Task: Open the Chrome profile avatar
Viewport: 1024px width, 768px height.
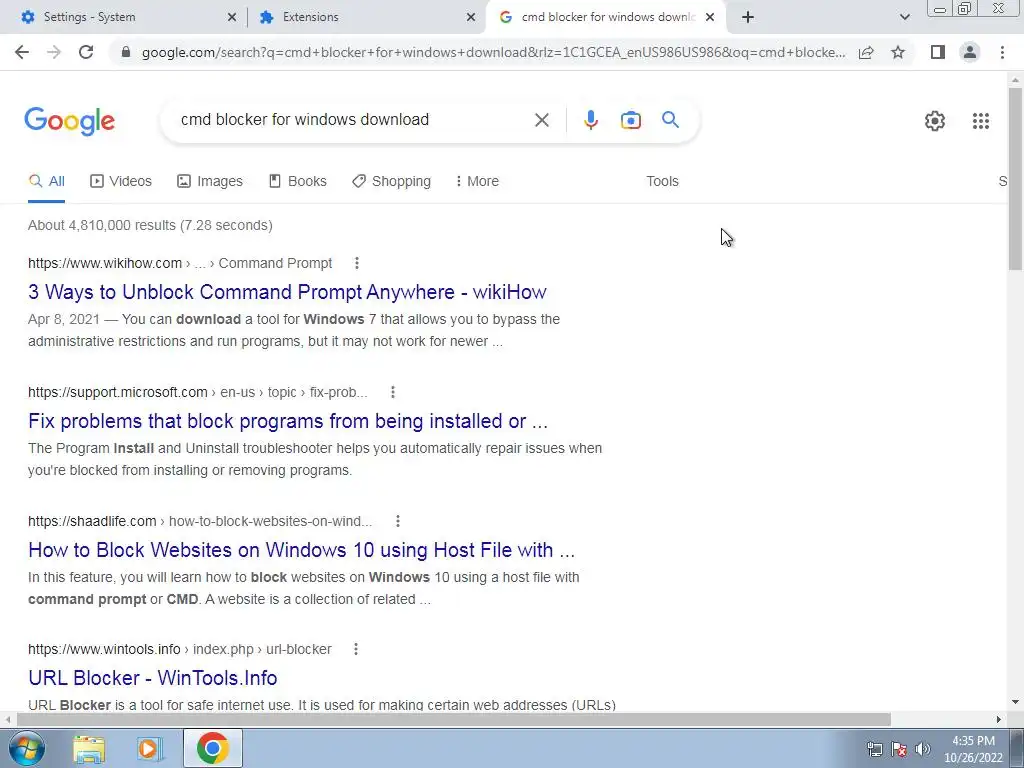Action: pyautogui.click(x=970, y=52)
